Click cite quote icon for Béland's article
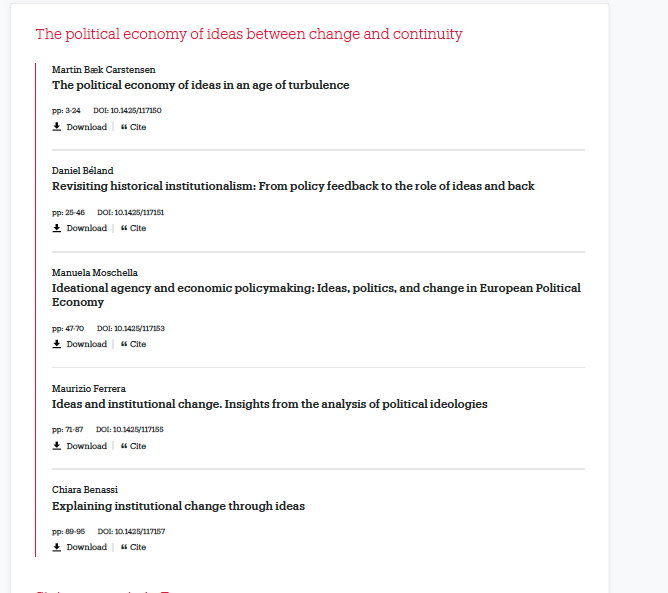The image size is (668, 593). pos(124,228)
